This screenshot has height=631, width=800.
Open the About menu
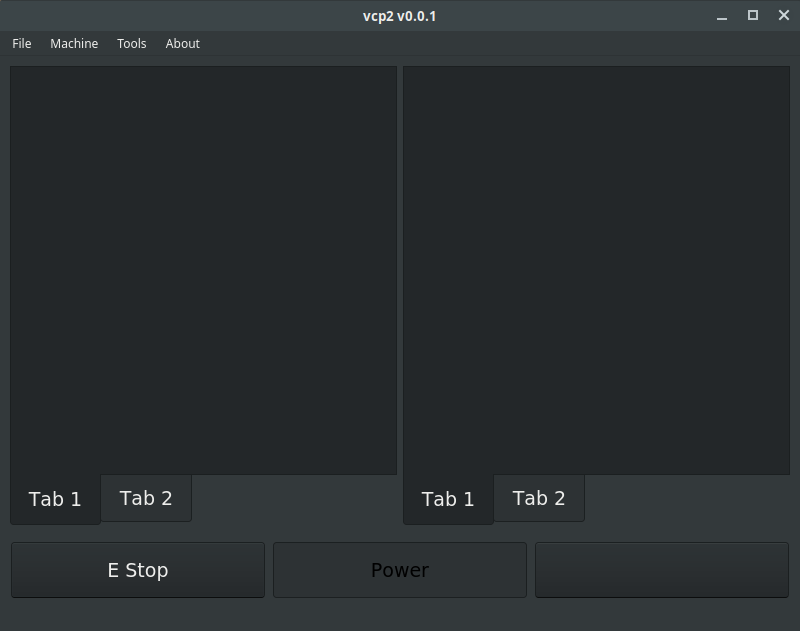tap(182, 44)
